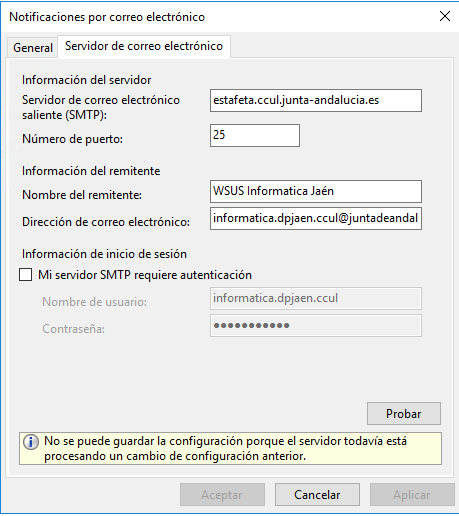
Task: Click the Información de inicio de sesión heading
Action: tap(104, 254)
